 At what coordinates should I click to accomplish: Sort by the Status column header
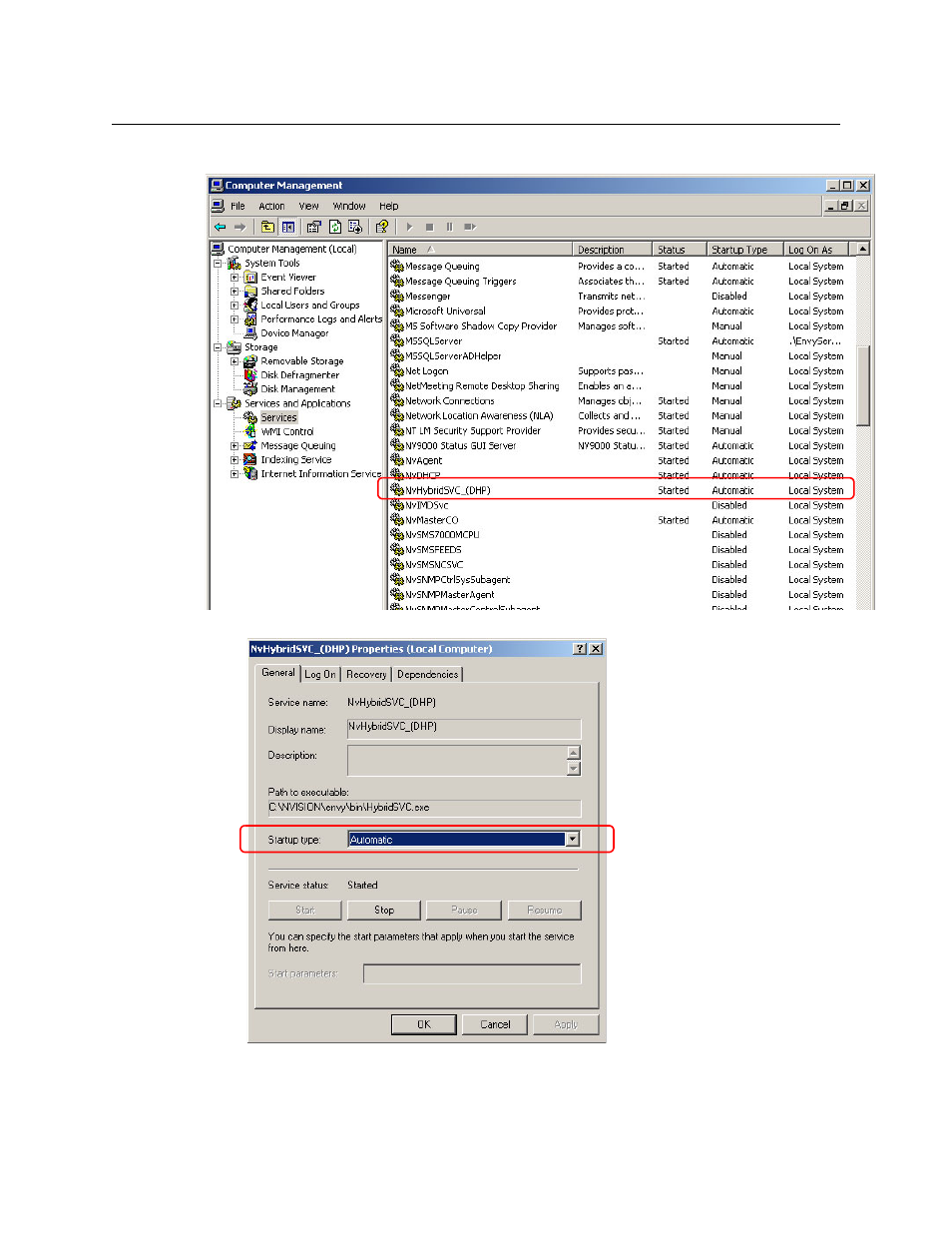click(x=681, y=250)
